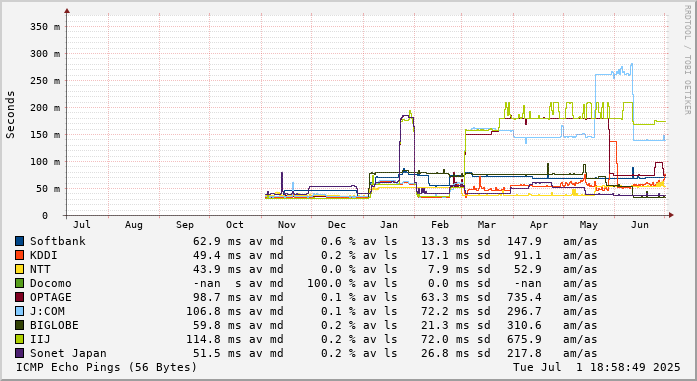Click Docomo's -nan average value
697x381 pixels.
[207, 283]
